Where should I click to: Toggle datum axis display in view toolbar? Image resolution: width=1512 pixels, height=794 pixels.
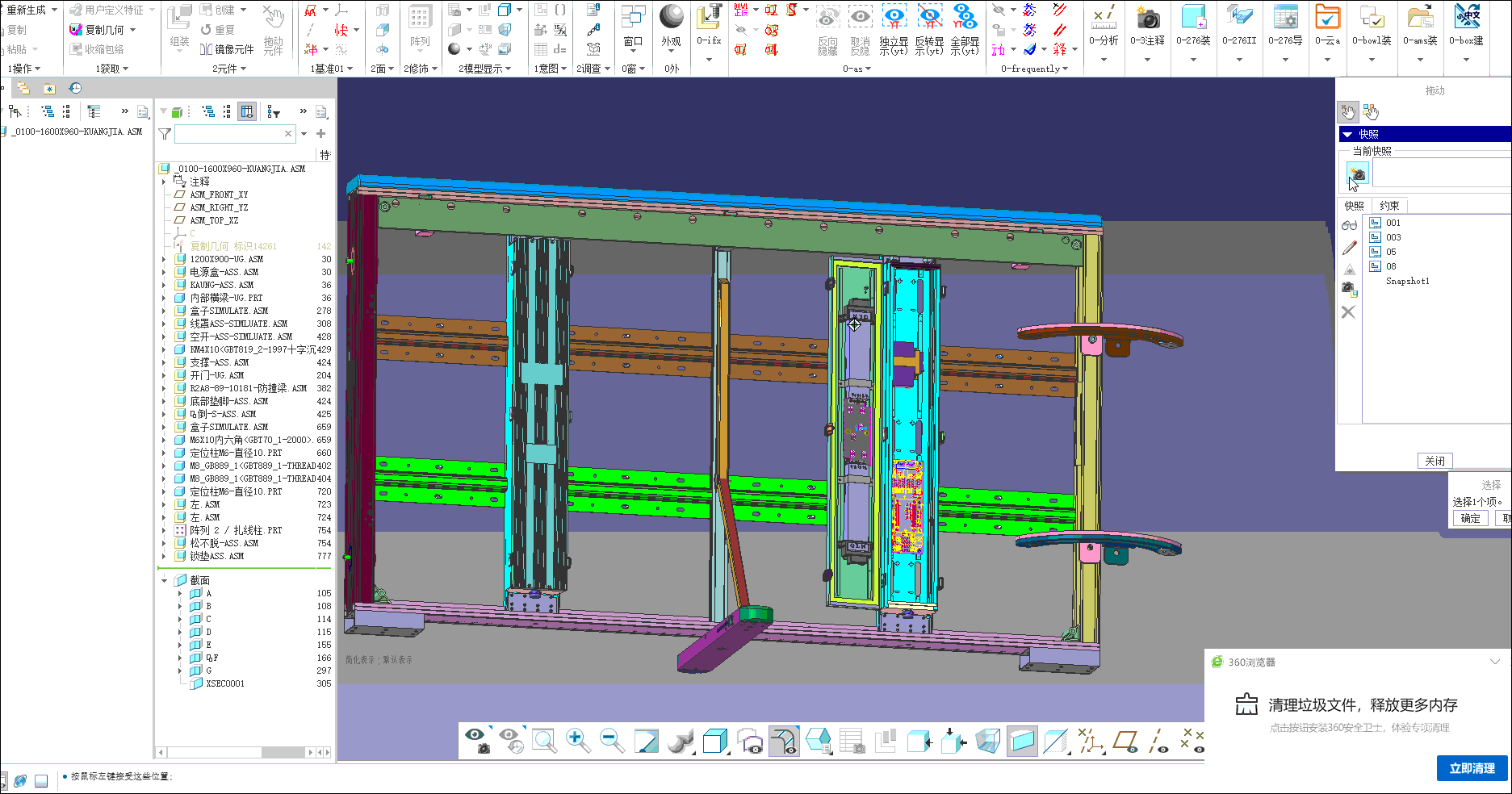(x=1158, y=740)
